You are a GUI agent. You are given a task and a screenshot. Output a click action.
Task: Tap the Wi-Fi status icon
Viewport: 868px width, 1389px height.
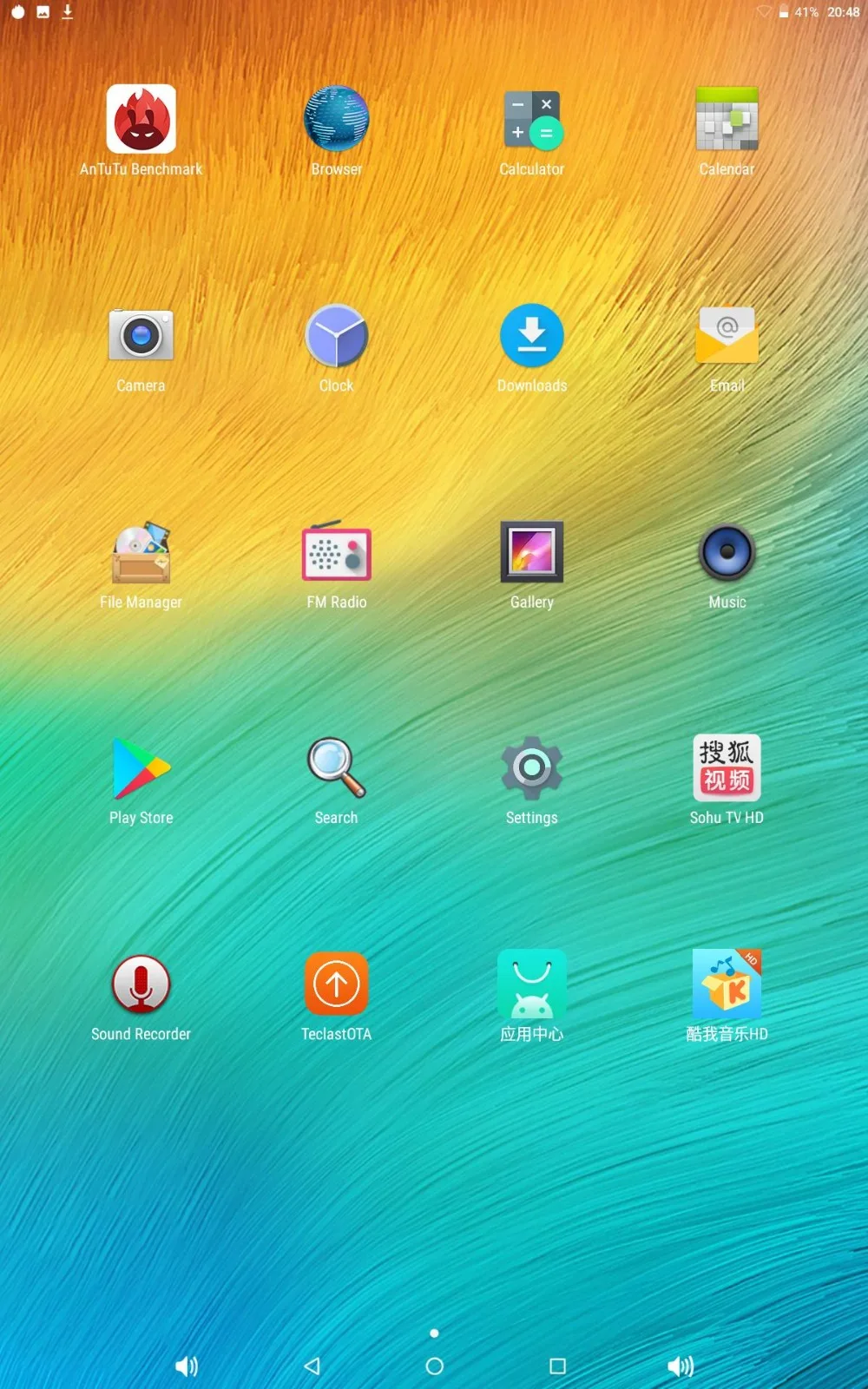pos(764,12)
